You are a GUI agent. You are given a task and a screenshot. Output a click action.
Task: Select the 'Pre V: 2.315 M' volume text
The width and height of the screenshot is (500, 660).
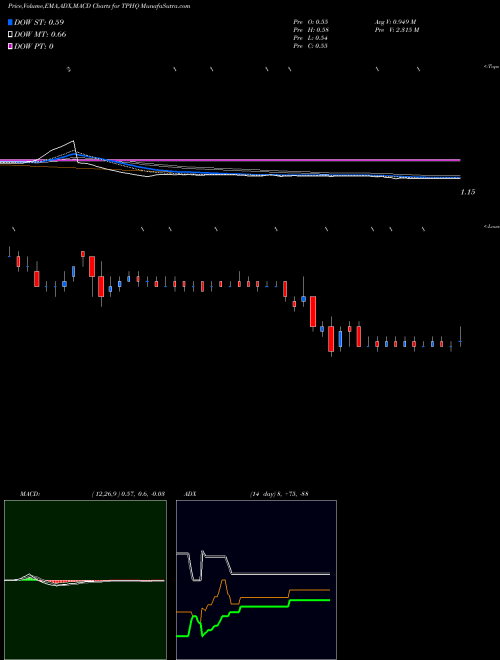396,29
